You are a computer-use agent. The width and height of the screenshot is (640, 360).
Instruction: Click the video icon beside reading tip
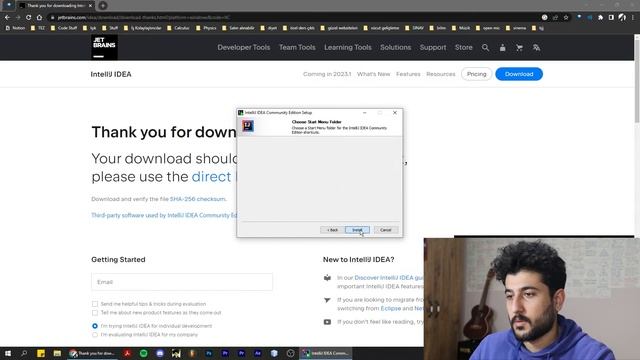coord(327,322)
